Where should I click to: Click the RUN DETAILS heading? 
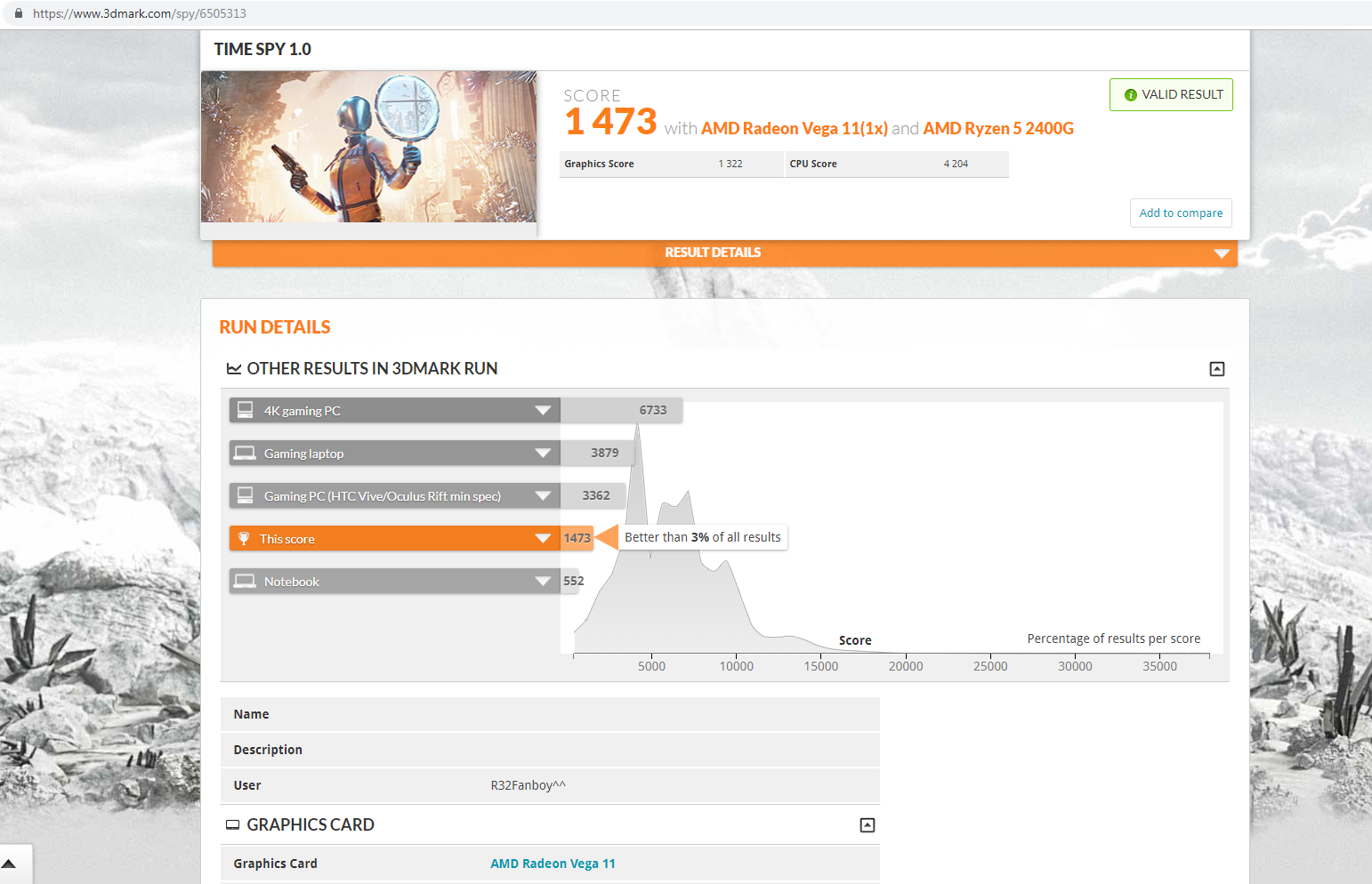coord(275,327)
